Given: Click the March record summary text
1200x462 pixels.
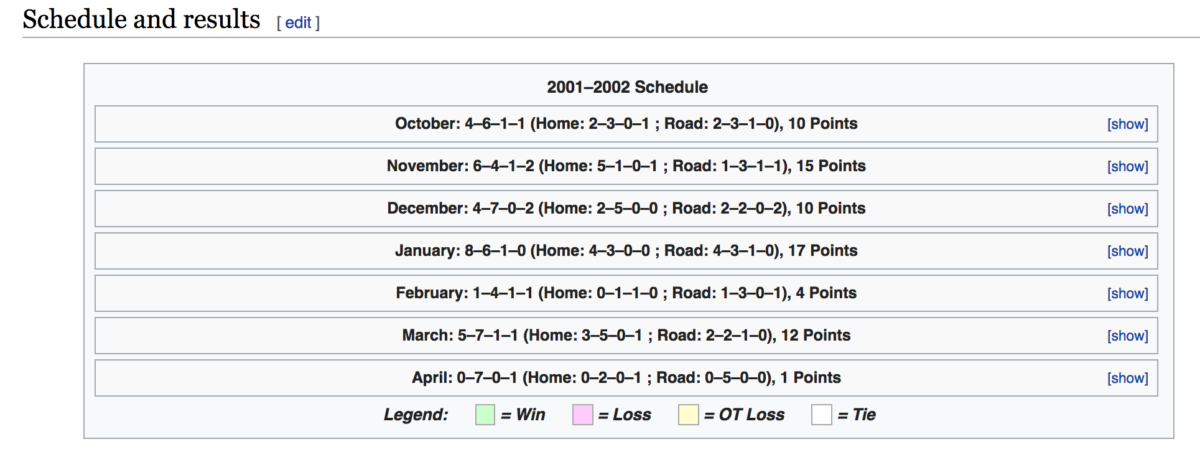Looking at the screenshot, I should 626,336.
